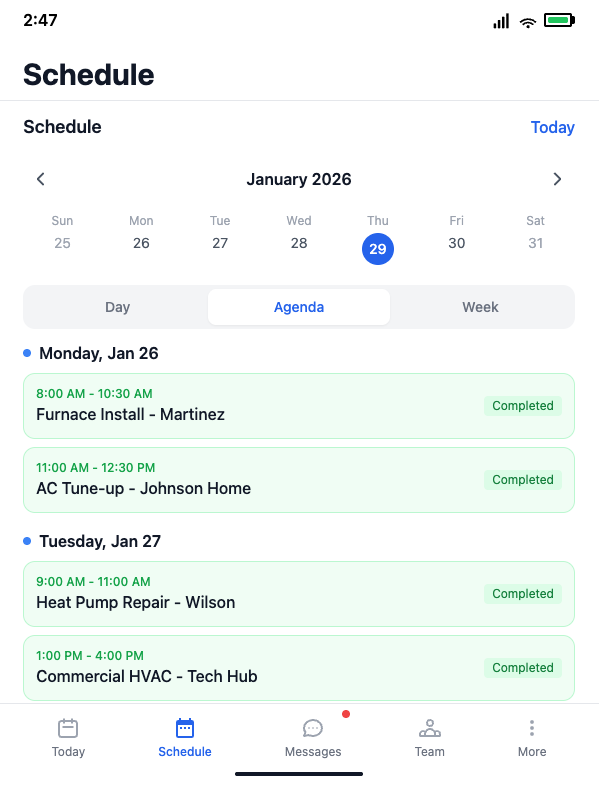Tap the red notification dot on Messages
This screenshot has width=600, height=800.
[x=345, y=714]
